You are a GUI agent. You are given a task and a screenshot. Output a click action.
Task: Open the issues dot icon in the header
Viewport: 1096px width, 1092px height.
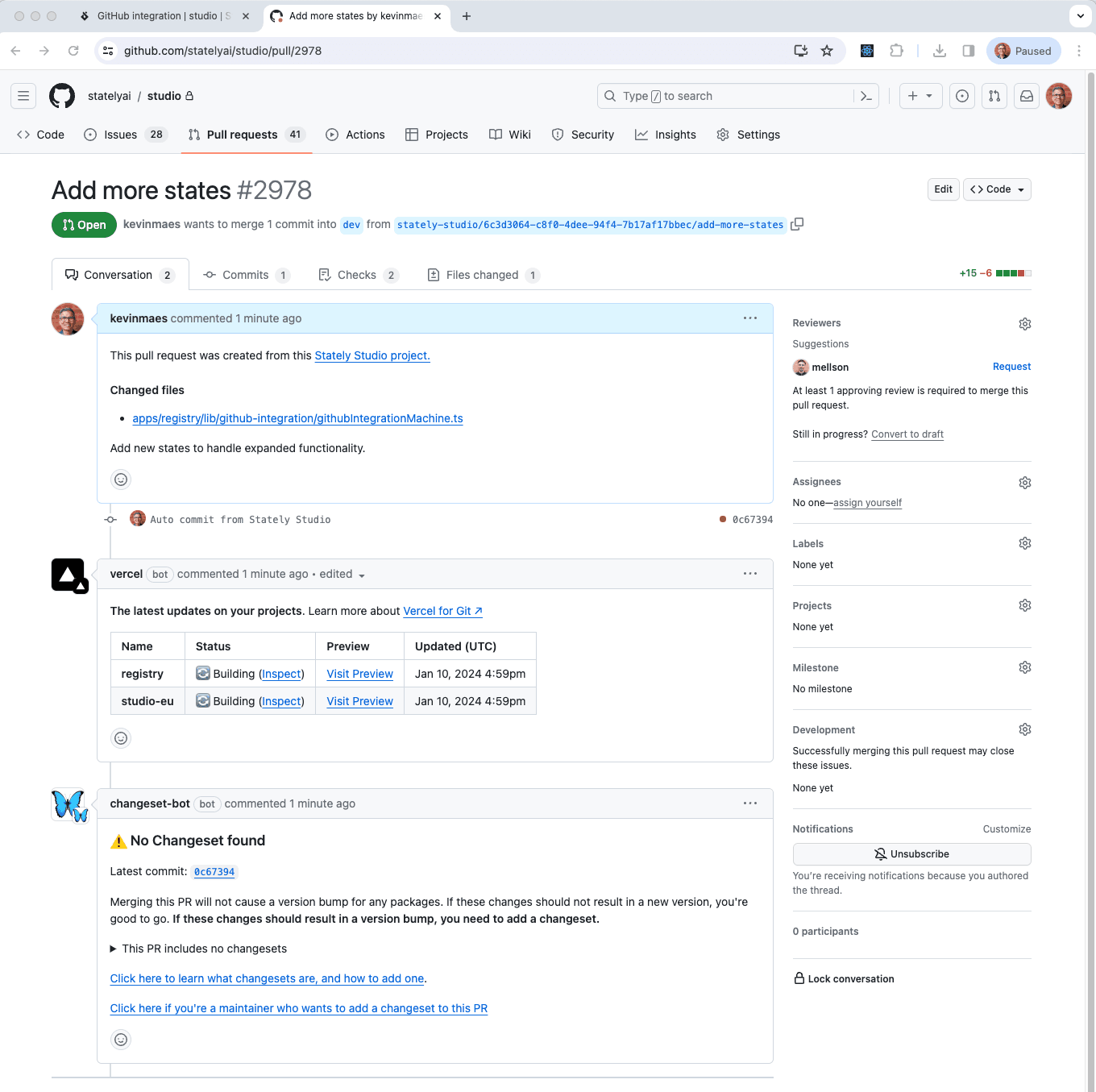pyautogui.click(x=961, y=95)
